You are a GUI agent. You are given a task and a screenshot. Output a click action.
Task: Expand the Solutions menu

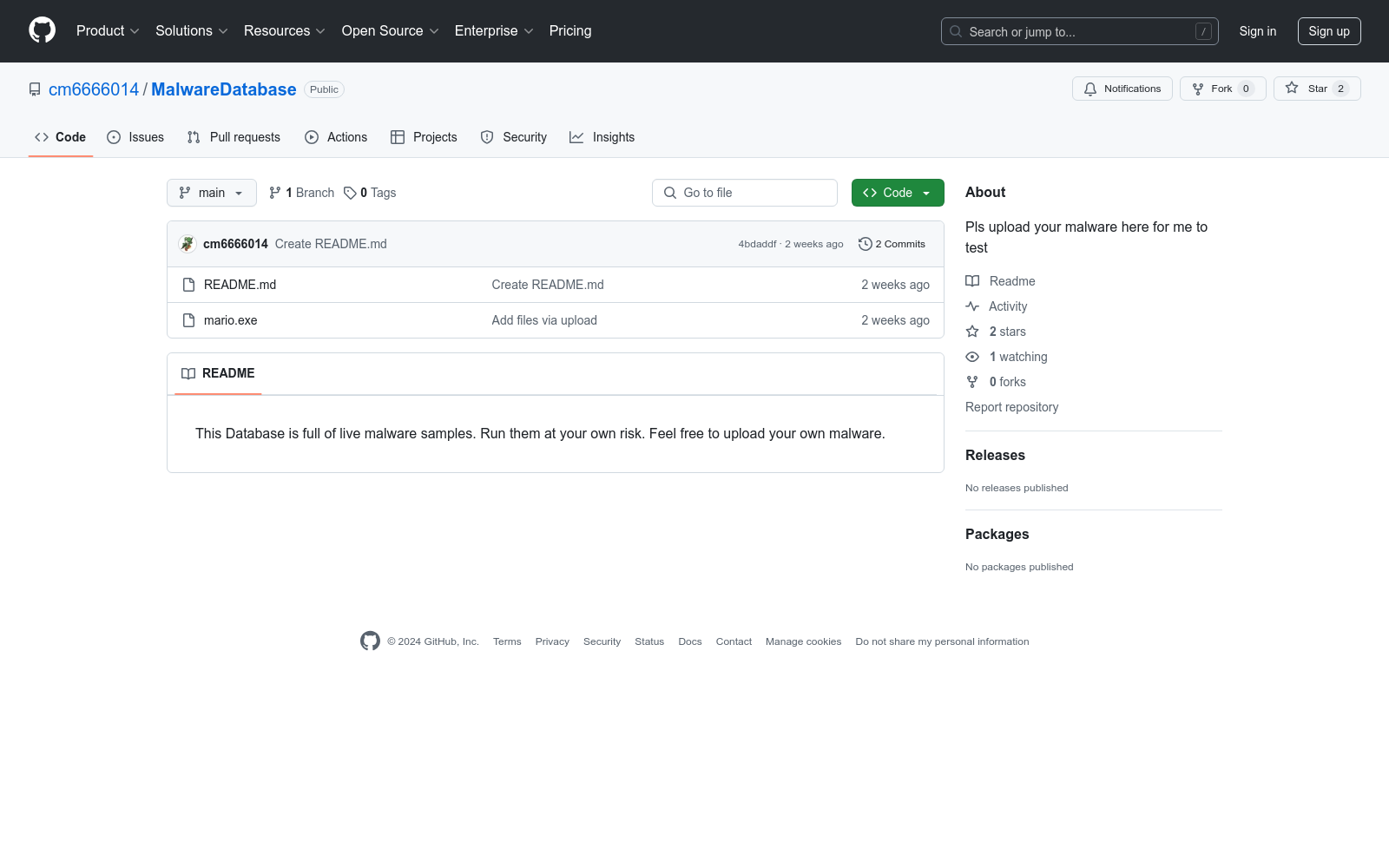(x=192, y=30)
